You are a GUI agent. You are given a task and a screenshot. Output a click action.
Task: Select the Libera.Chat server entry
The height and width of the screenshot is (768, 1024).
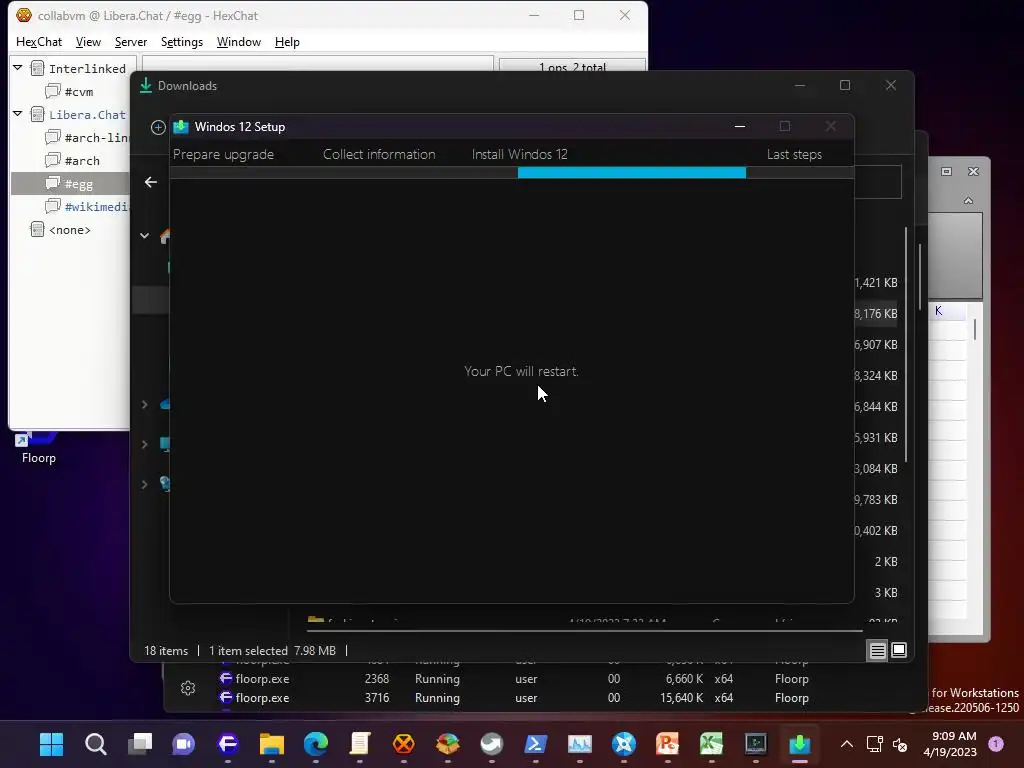coord(87,115)
